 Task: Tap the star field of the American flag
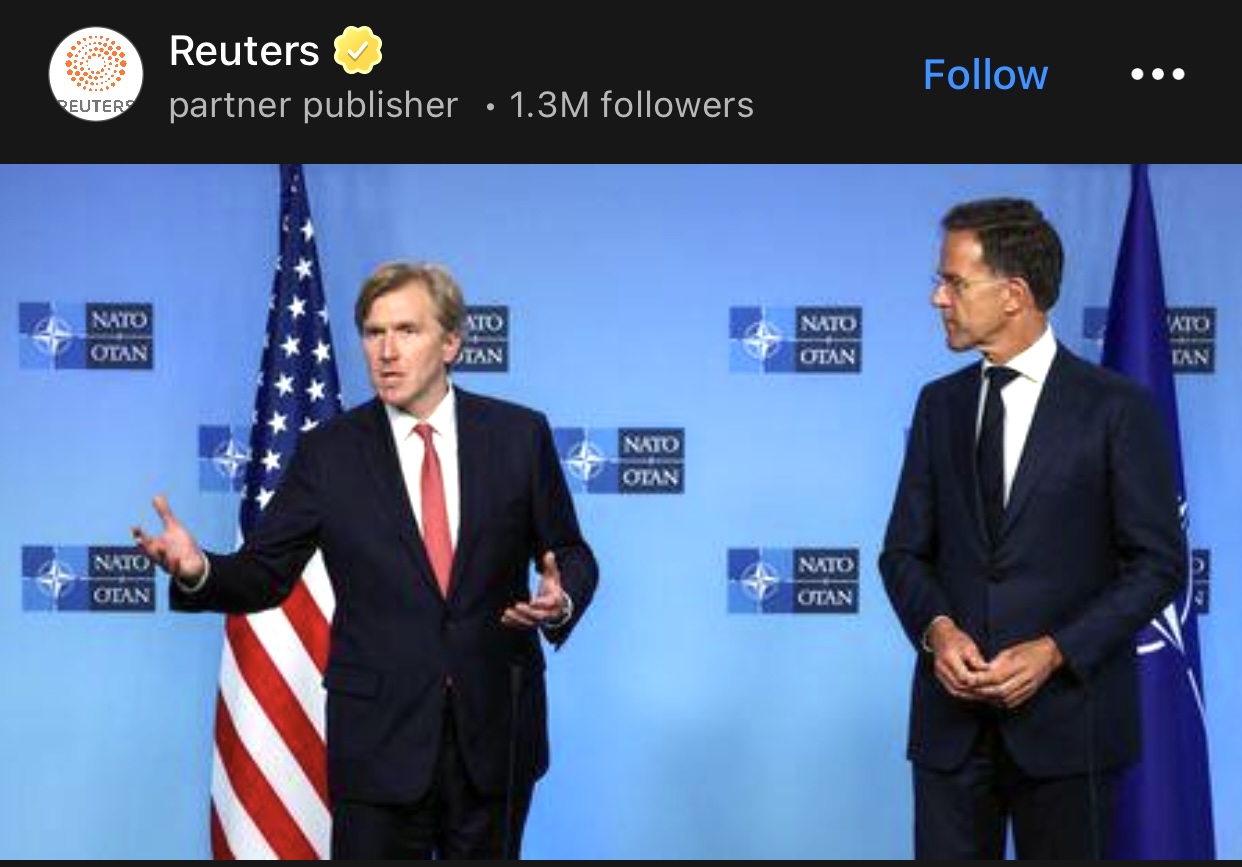[290, 340]
